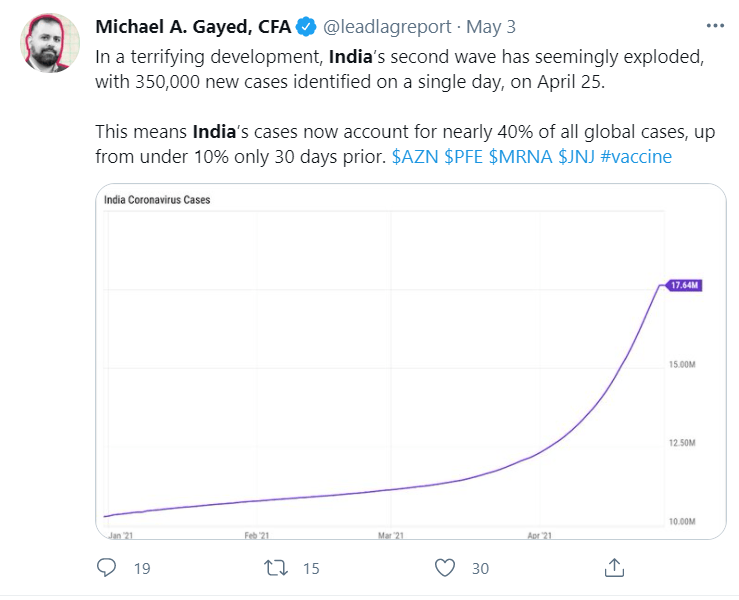Click the like count 30
The image size is (739, 600).
tap(480, 568)
